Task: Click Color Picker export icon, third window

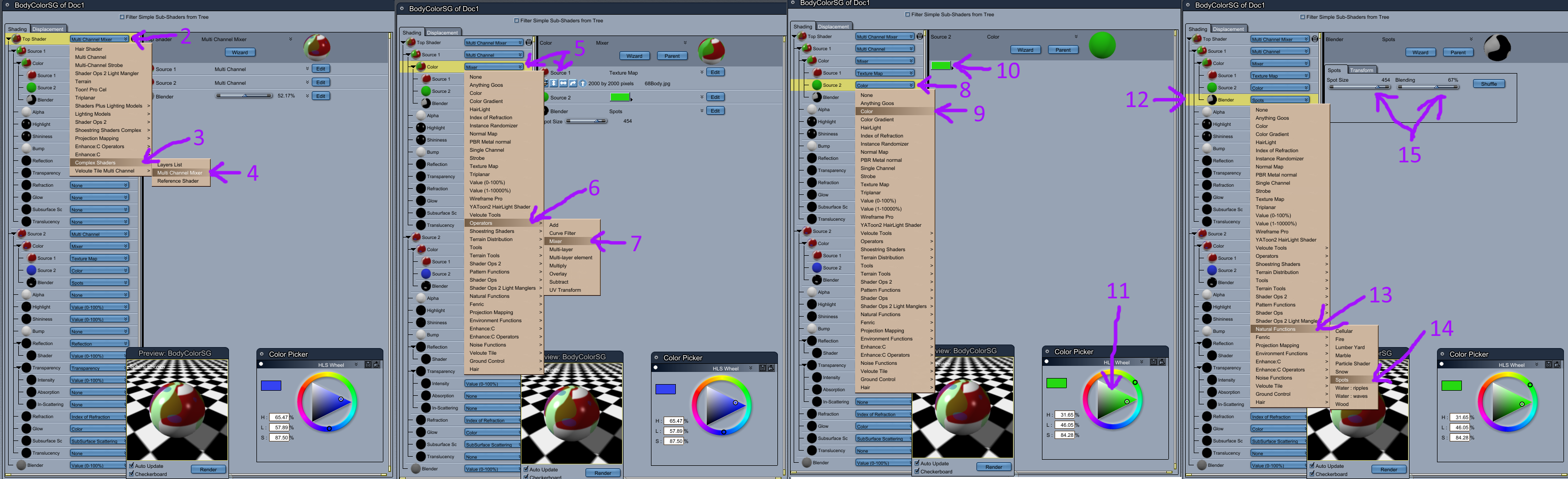Action: point(1162,362)
